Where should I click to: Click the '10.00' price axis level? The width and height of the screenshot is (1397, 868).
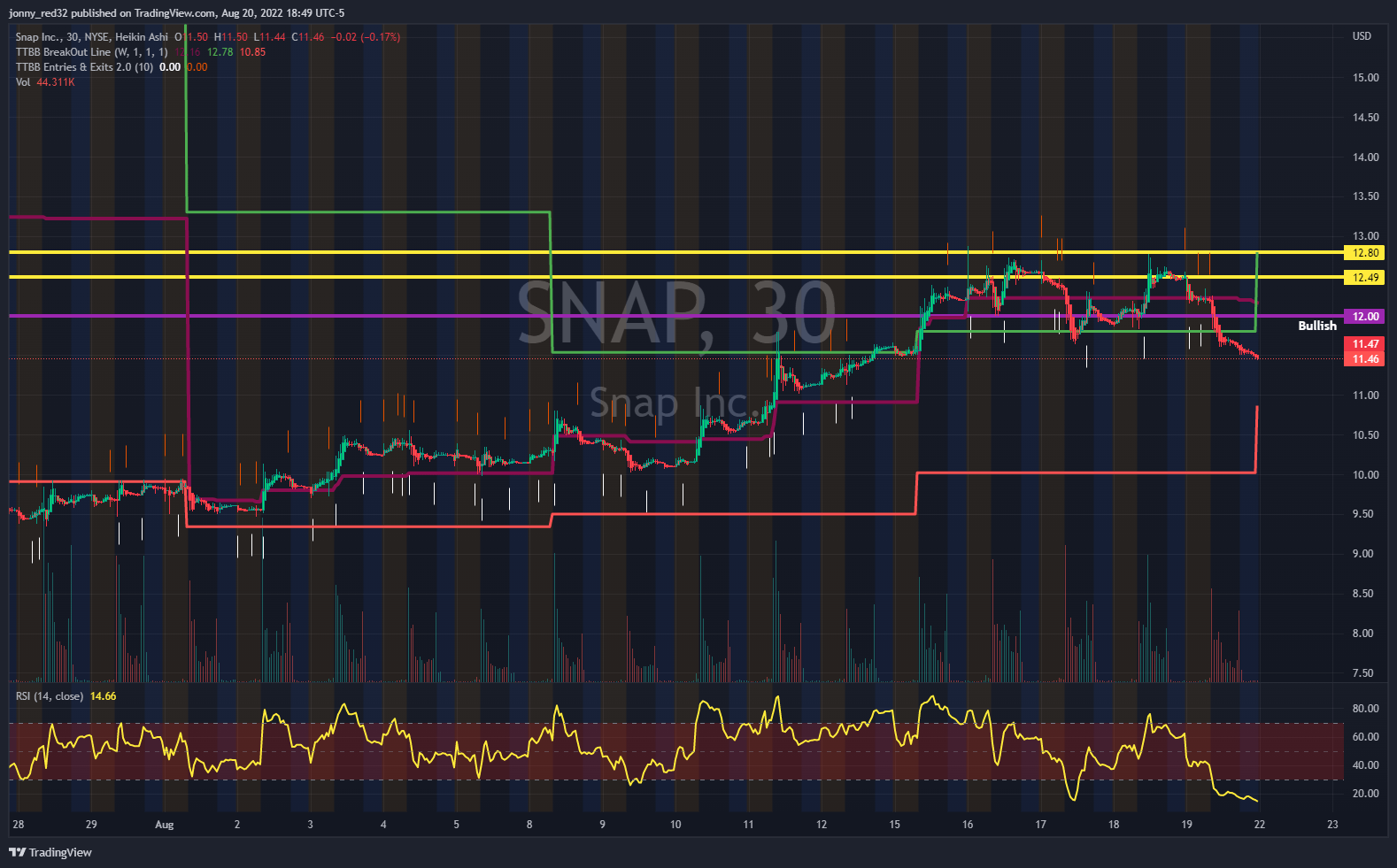click(1366, 475)
